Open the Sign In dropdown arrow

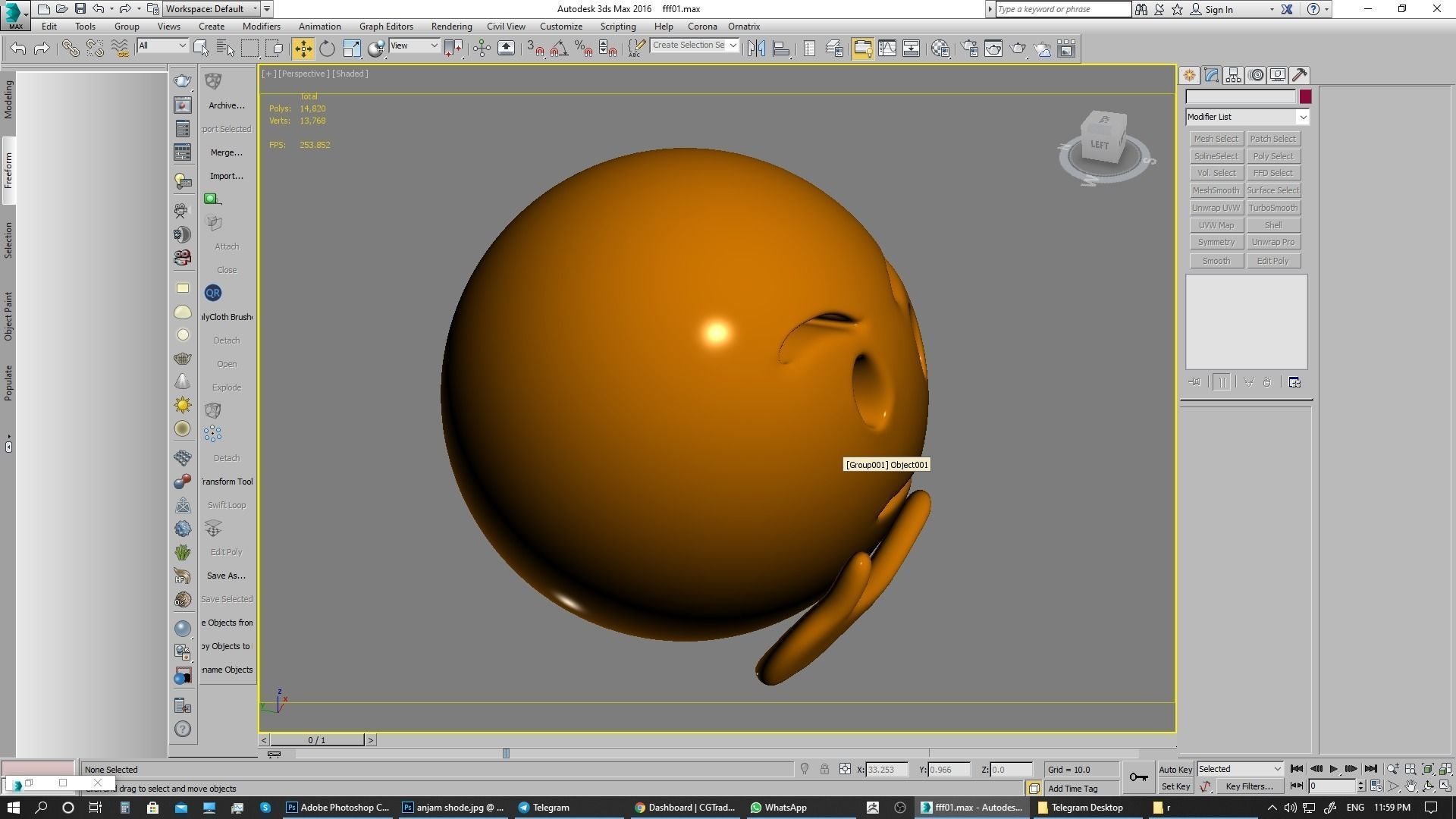[1272, 10]
